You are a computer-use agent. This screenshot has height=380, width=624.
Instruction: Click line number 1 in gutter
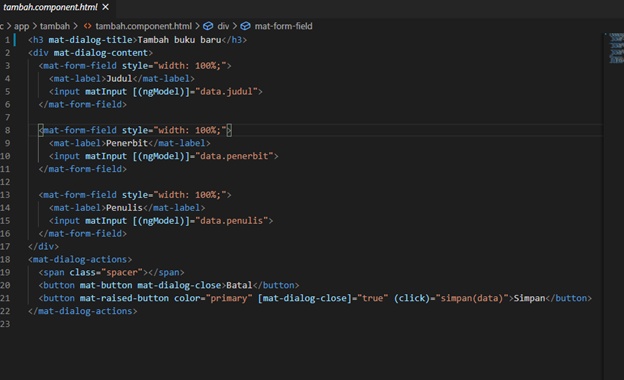(7, 40)
